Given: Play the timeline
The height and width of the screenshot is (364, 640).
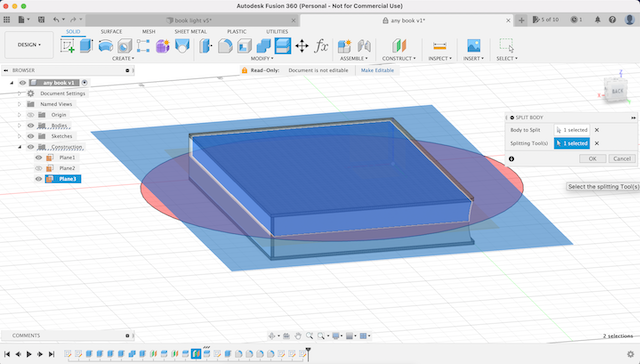Looking at the screenshot, I should click(x=29, y=354).
